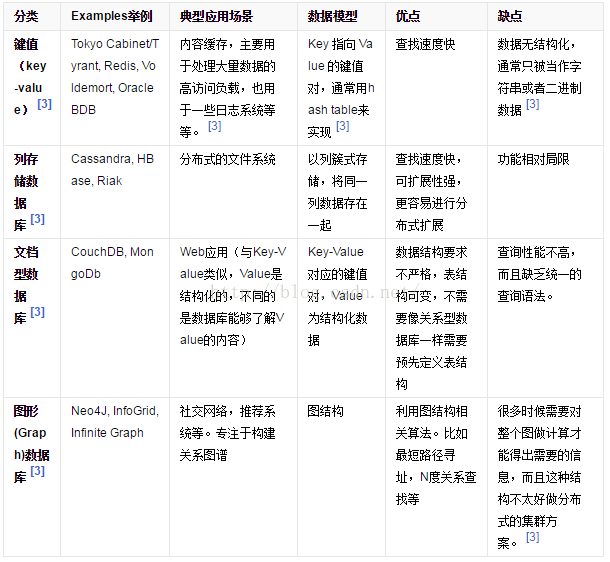The height and width of the screenshot is (562, 610).
Task: Open the [3] reference next to 列存储数据库
Action: (37, 219)
